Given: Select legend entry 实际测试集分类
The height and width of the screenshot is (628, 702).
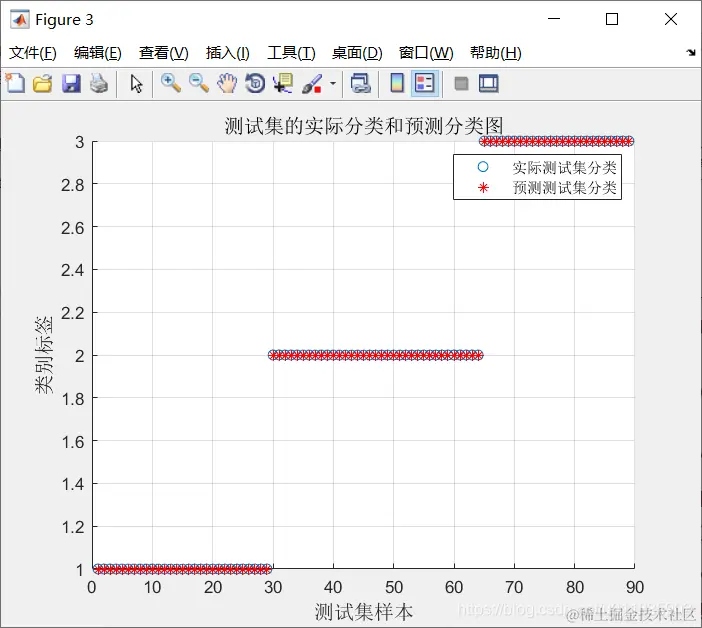Looking at the screenshot, I should (x=564, y=167).
